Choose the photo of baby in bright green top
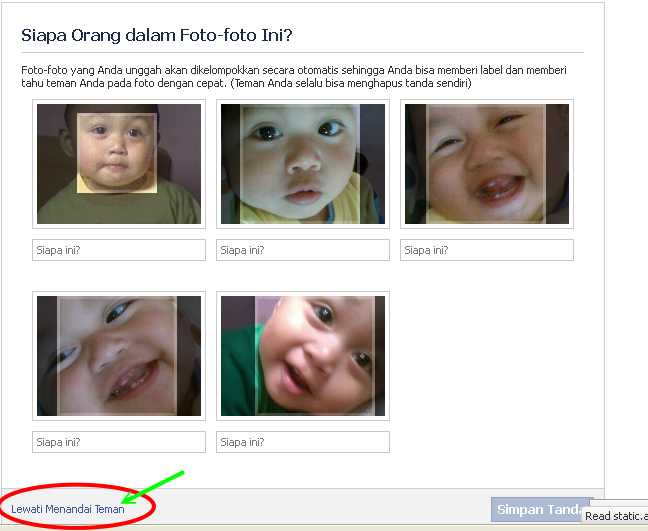Viewport: 648px width, 531px height. [x=303, y=356]
